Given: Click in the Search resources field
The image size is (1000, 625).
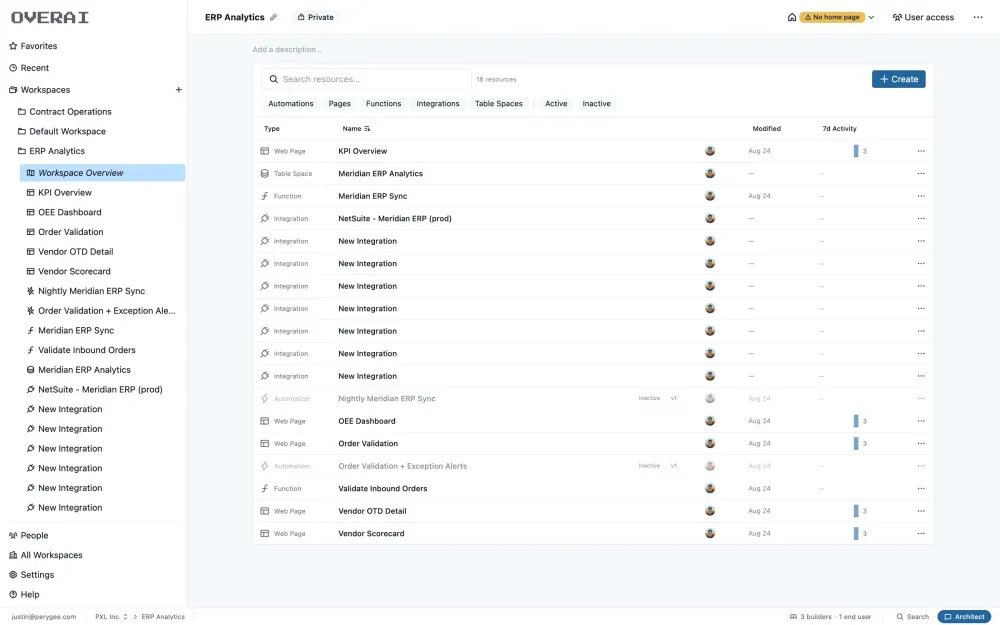Looking at the screenshot, I should [367, 79].
